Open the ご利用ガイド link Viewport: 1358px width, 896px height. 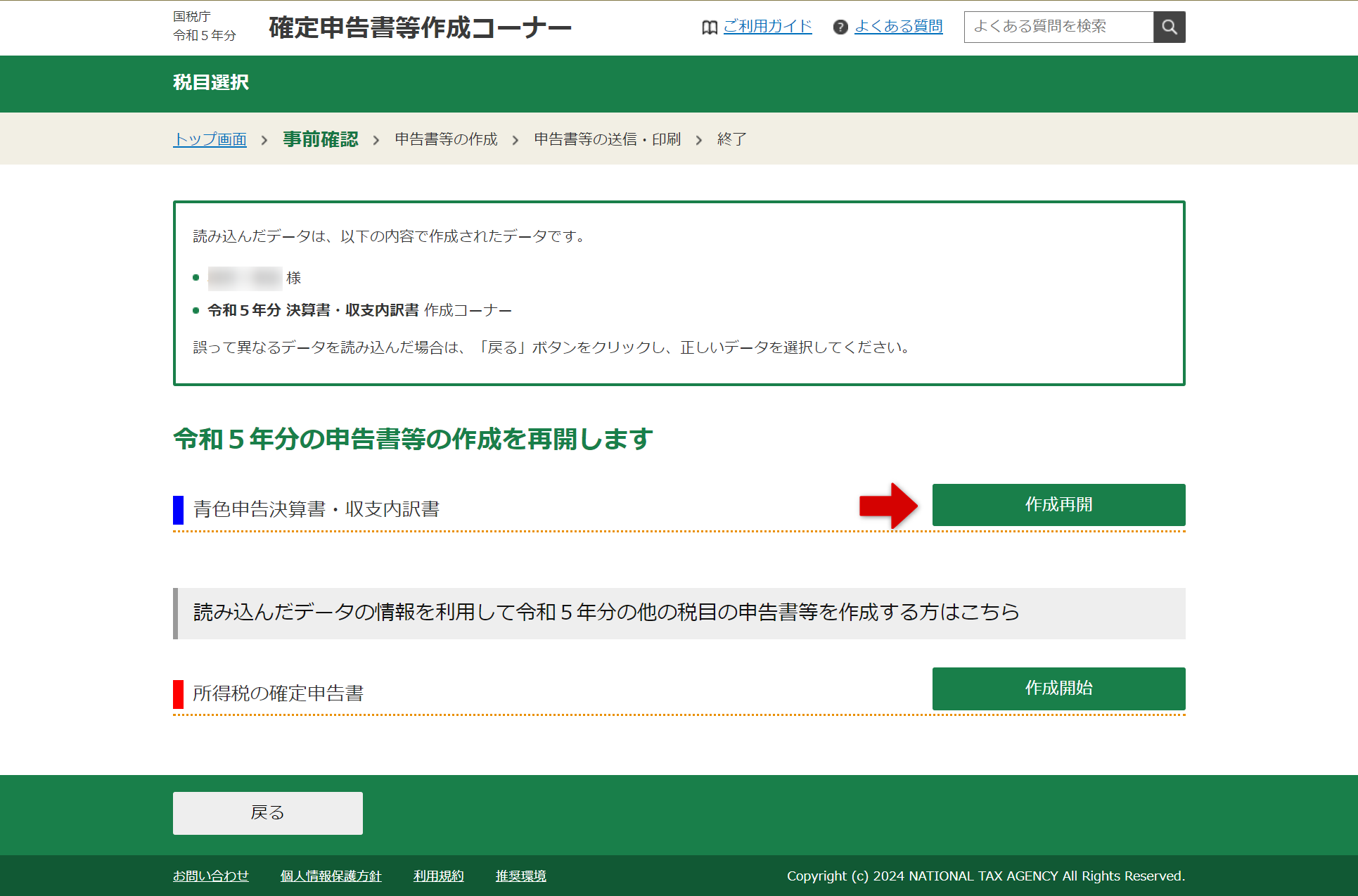tap(767, 26)
